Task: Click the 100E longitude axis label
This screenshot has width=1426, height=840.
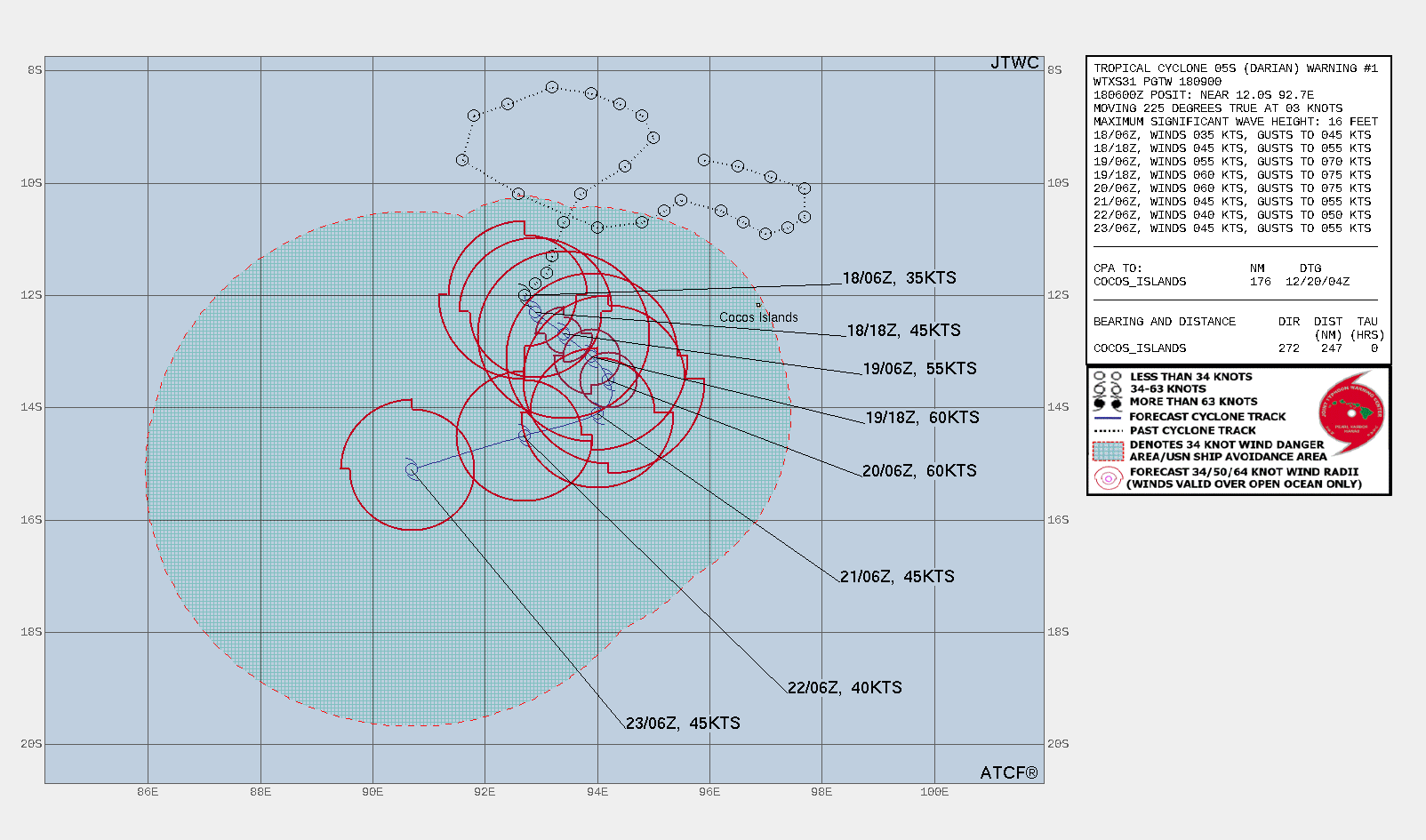Action: pos(933,792)
